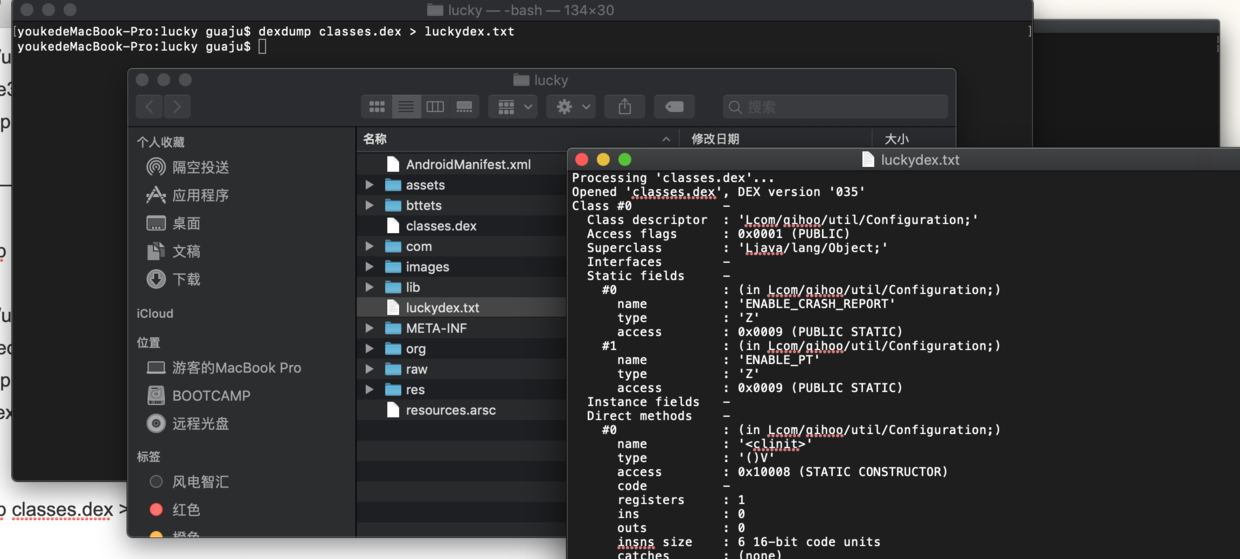The width and height of the screenshot is (1240, 559).
Task: Select the luckydex.txt file row
Action: coord(462,308)
